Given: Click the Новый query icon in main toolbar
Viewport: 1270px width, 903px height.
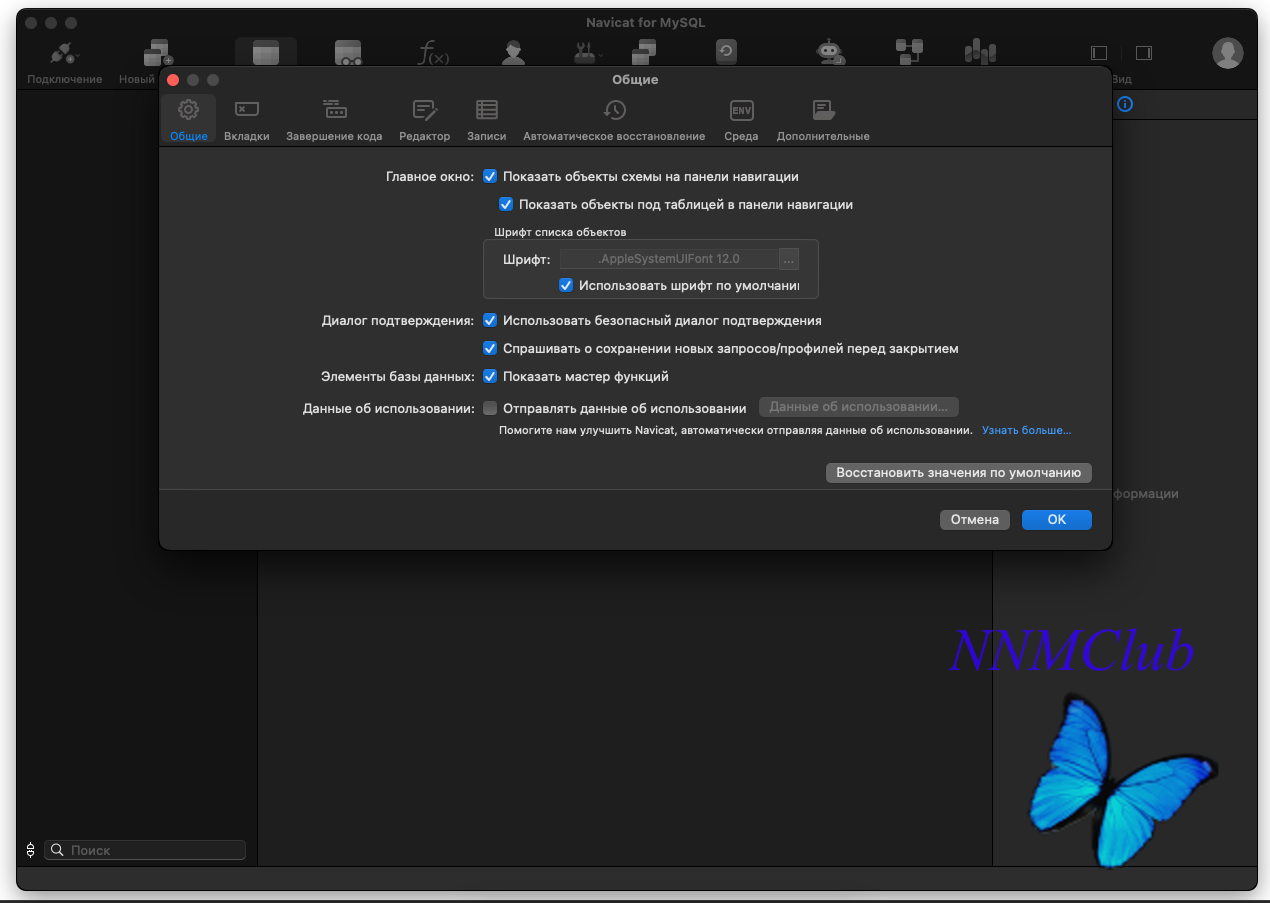Looking at the screenshot, I should click(x=157, y=54).
